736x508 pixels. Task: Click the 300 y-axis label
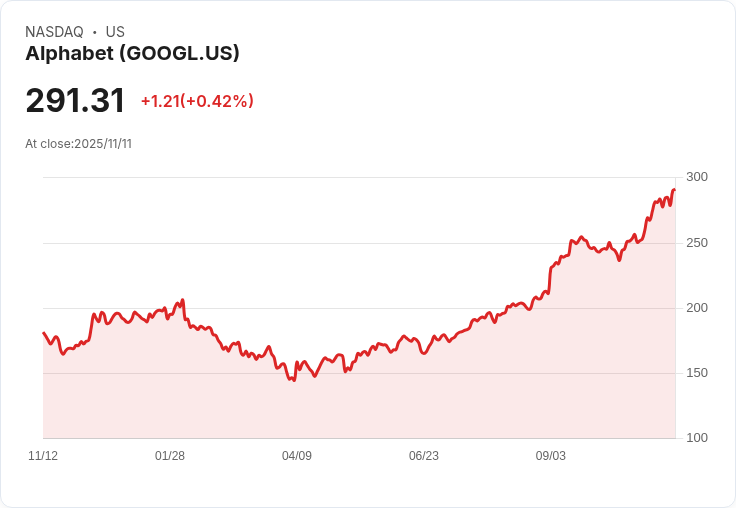pos(696,177)
